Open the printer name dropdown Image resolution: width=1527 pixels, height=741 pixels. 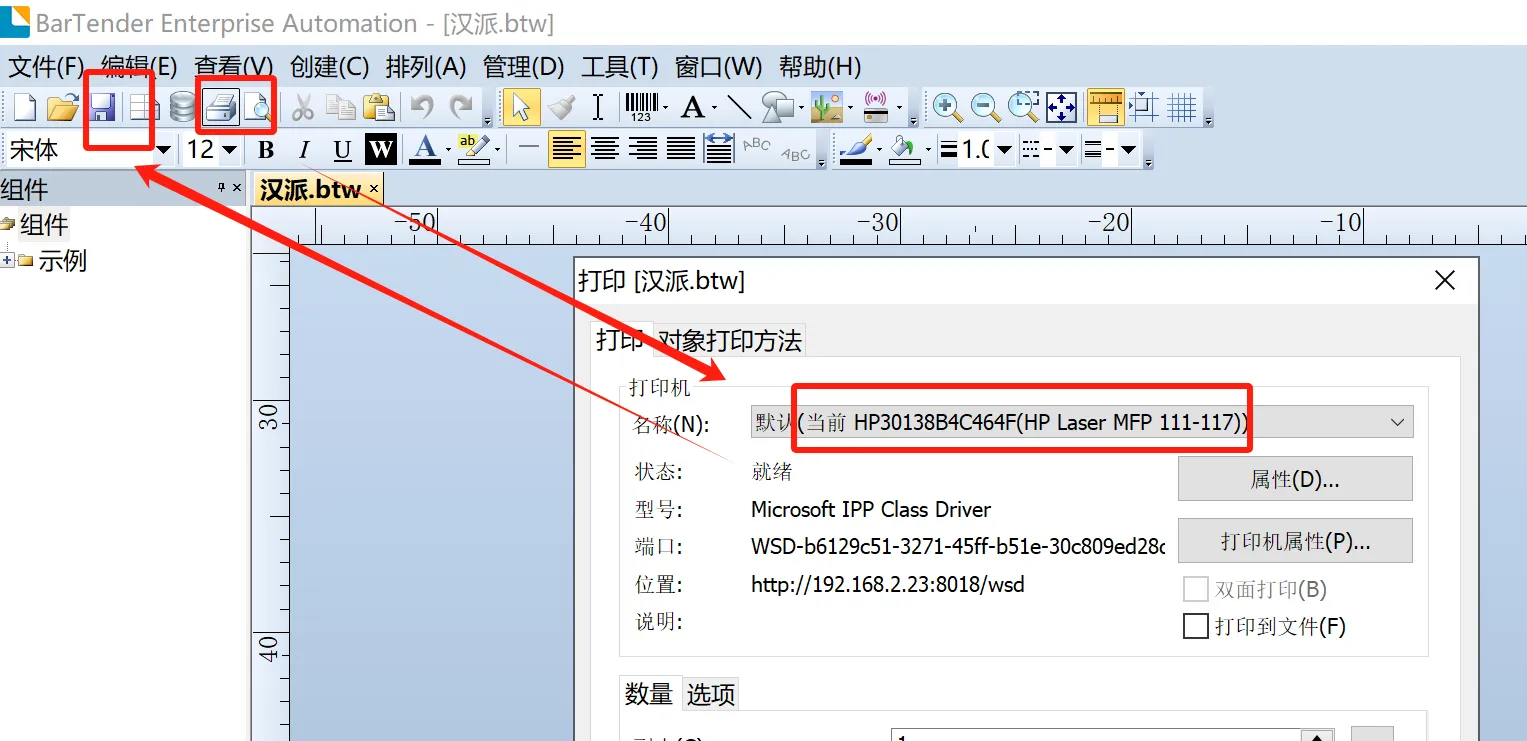coord(1397,423)
